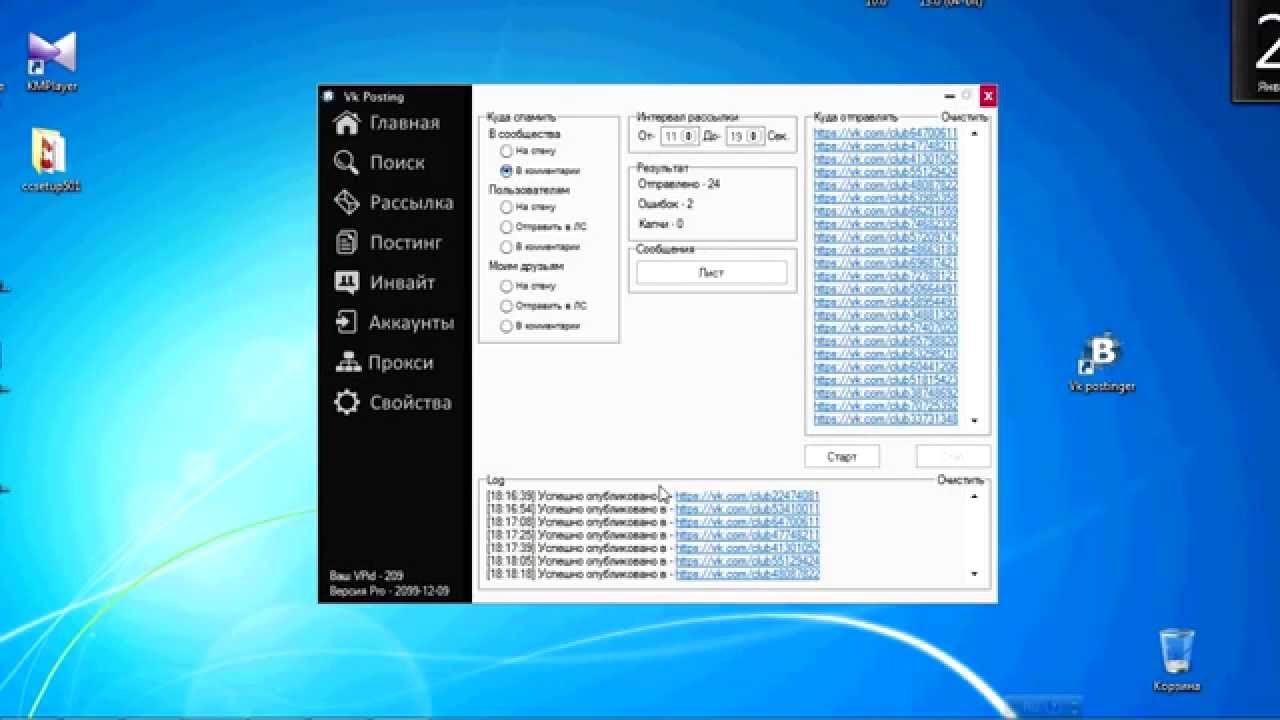This screenshot has height=720, width=1280.
Task: Click Очистить above the Log panel
Action: (960, 480)
